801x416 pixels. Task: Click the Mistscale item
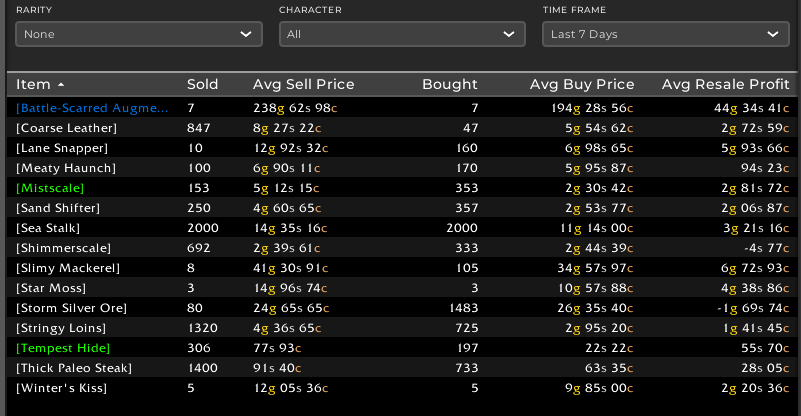[51, 188]
